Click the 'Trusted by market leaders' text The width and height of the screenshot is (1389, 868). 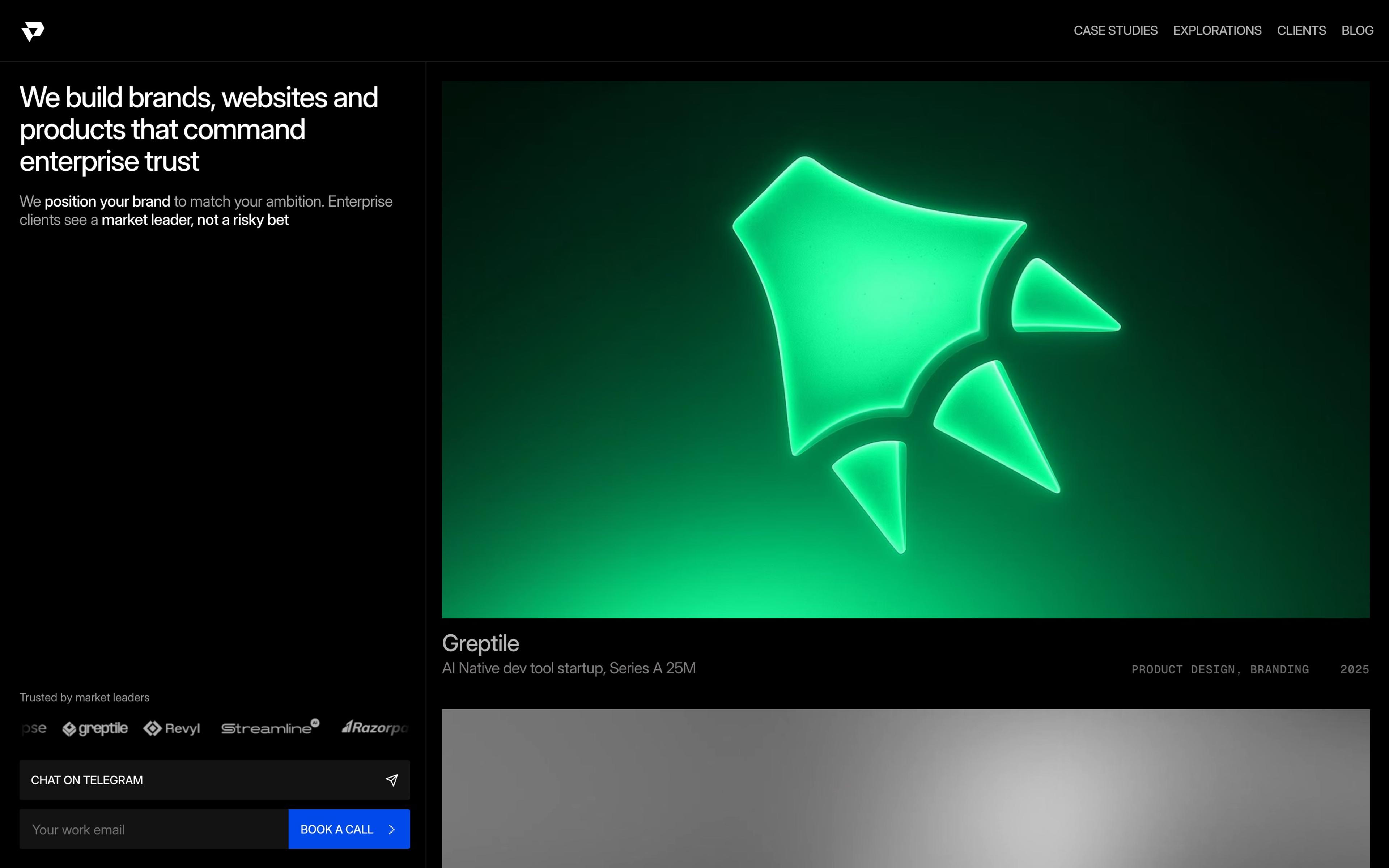click(x=84, y=697)
